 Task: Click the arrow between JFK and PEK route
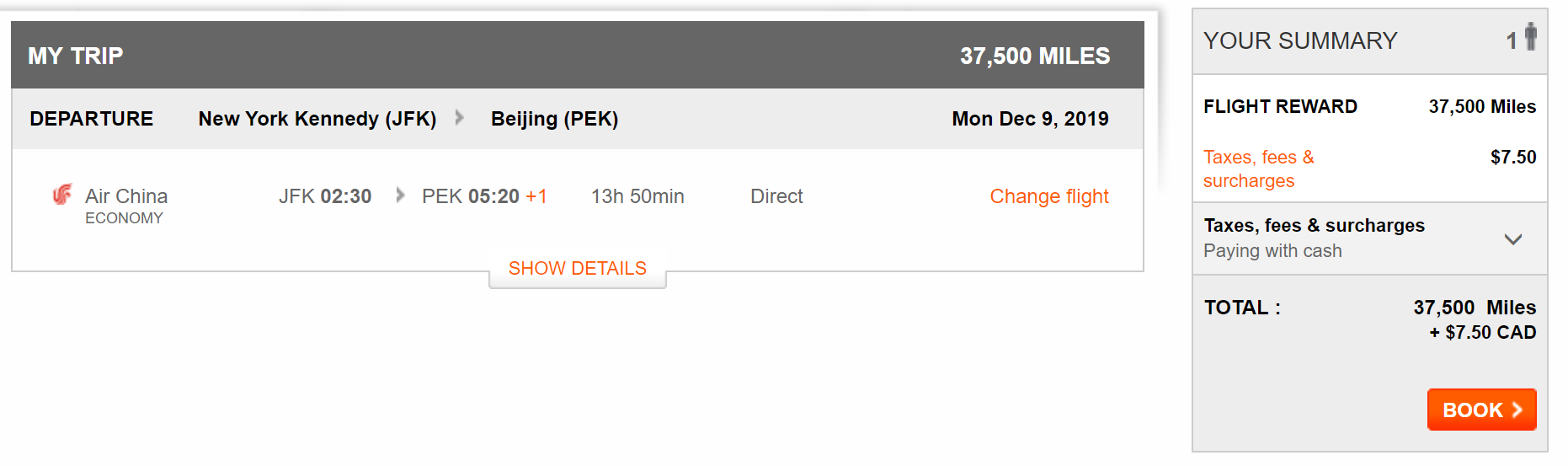tap(460, 118)
